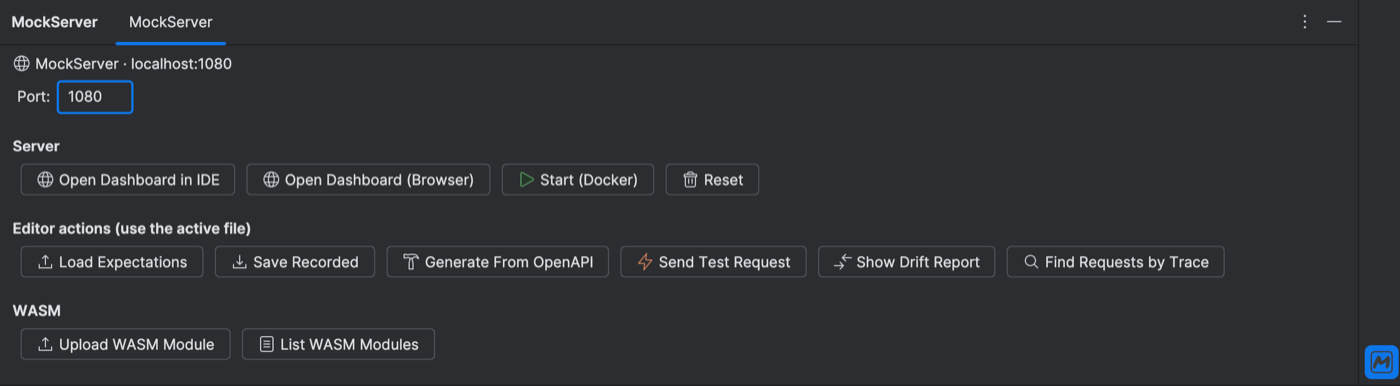This screenshot has height=386, width=1400.
Task: Open Dashboard in IDE
Action: (128, 180)
